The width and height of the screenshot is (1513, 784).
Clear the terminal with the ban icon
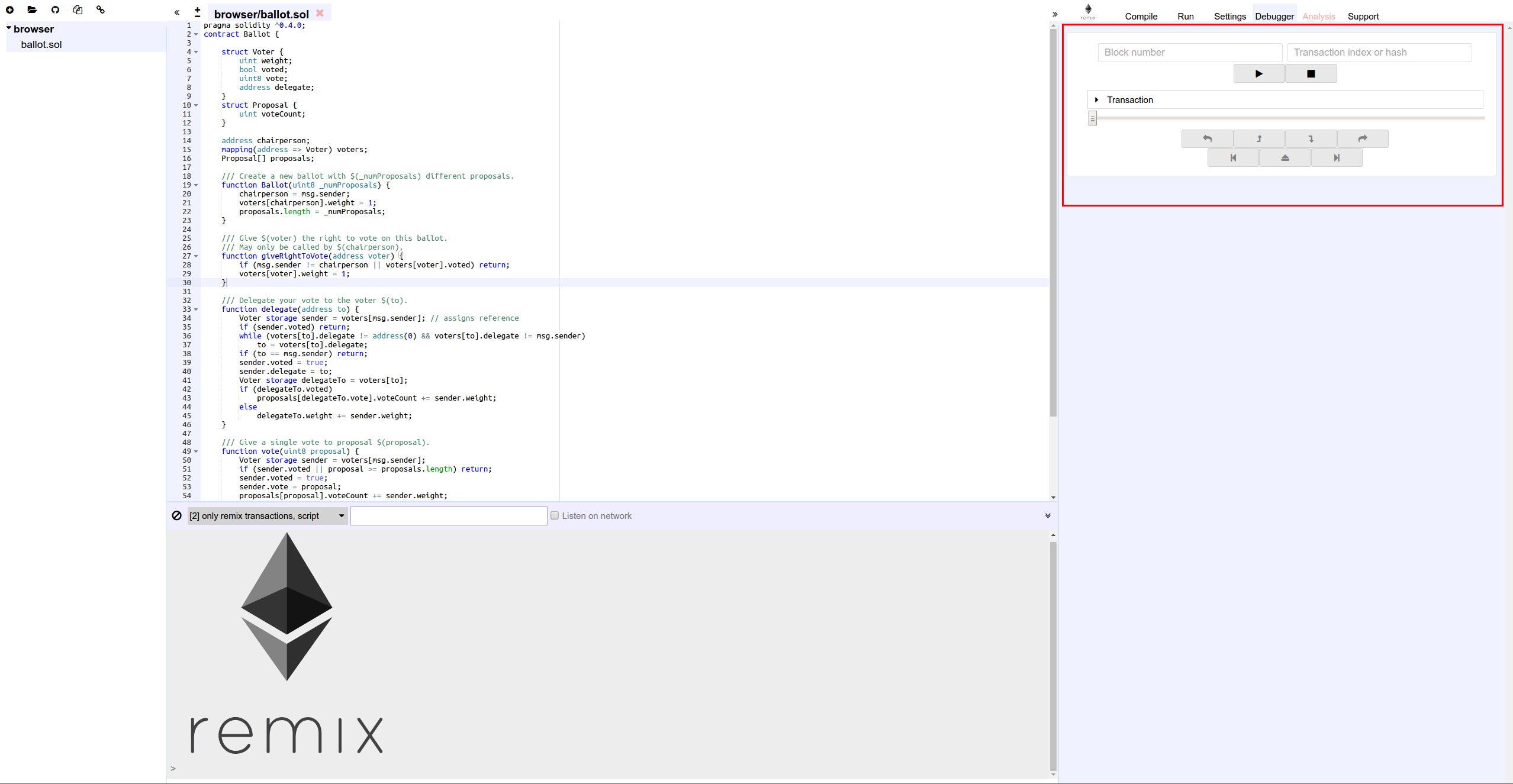coord(176,515)
